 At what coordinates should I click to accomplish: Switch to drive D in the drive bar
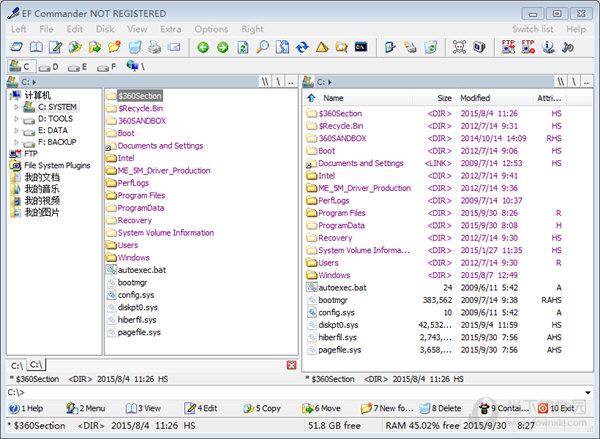pyautogui.click(x=49, y=67)
